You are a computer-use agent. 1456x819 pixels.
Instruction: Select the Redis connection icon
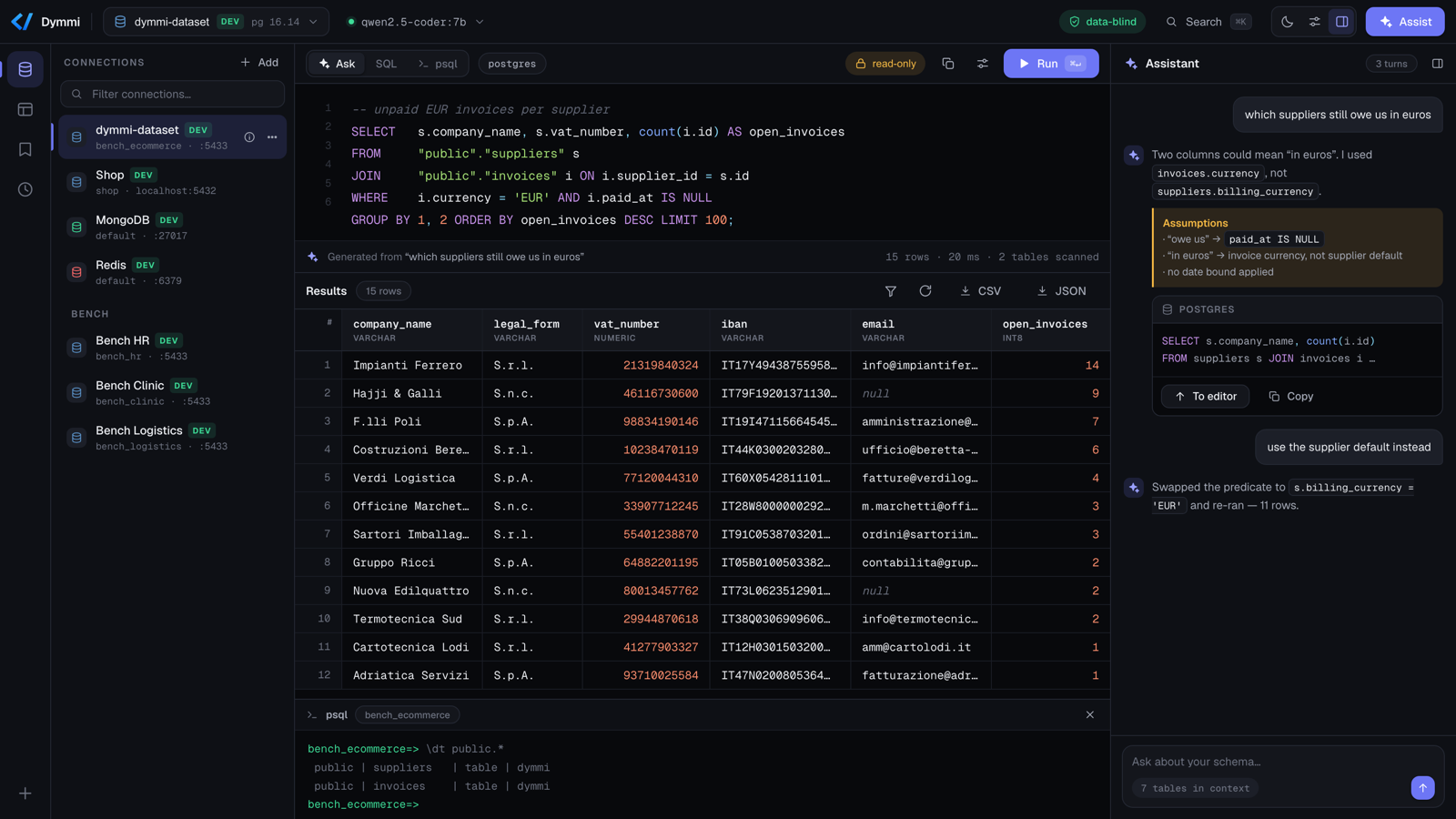click(76, 272)
